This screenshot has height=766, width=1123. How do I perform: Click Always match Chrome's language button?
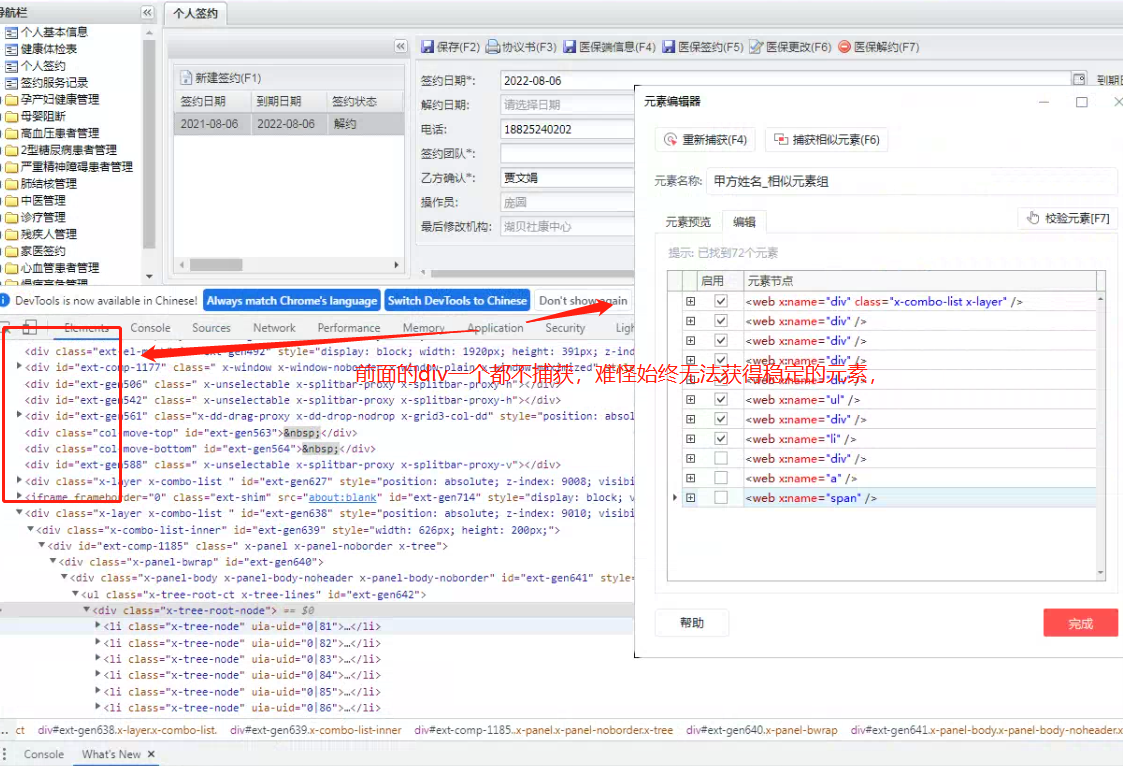[x=292, y=301]
